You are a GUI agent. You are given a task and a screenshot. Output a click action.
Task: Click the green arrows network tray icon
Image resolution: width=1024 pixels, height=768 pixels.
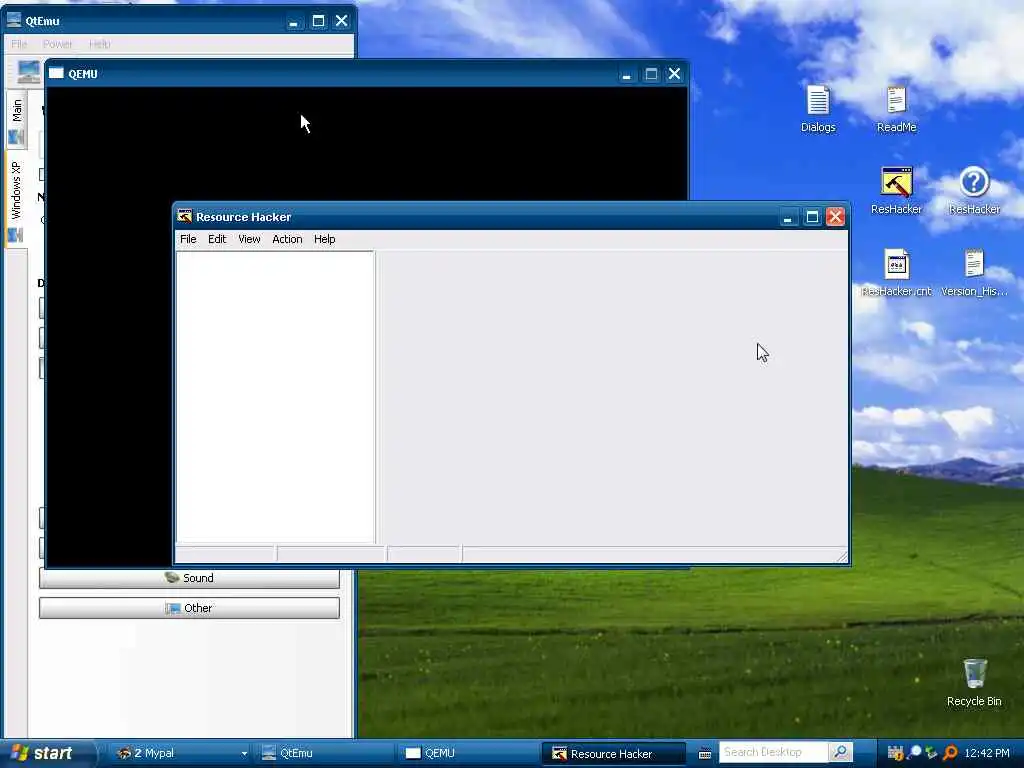pyautogui.click(x=931, y=753)
